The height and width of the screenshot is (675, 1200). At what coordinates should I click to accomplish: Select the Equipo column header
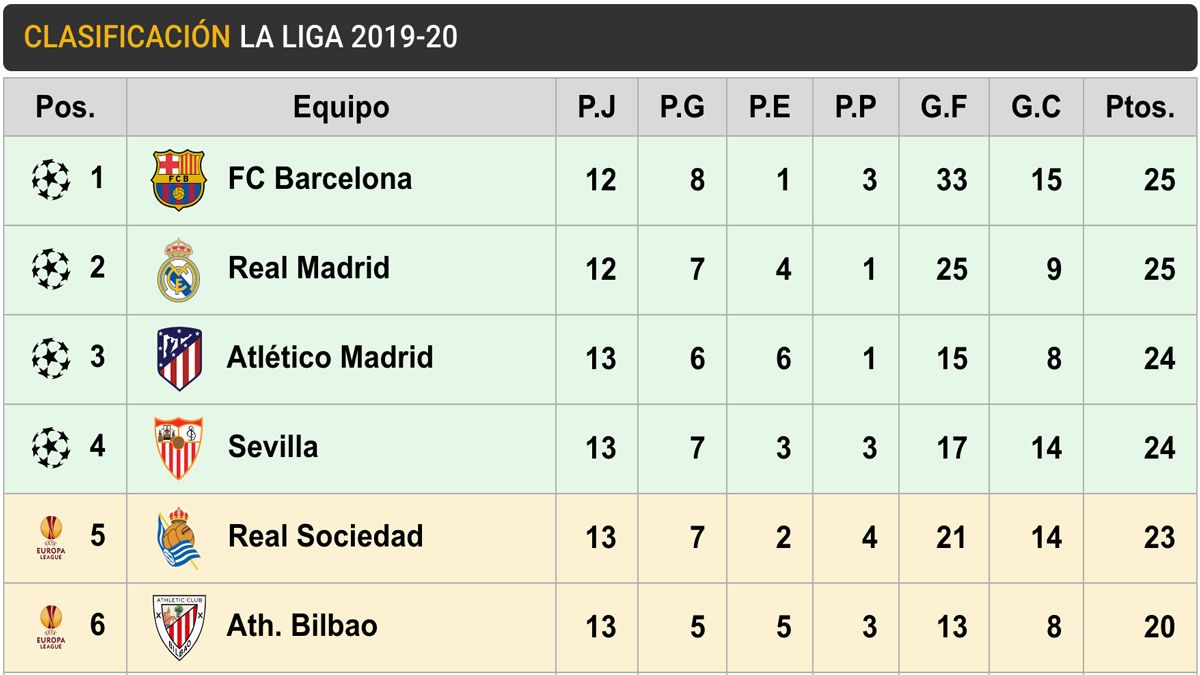point(341,107)
